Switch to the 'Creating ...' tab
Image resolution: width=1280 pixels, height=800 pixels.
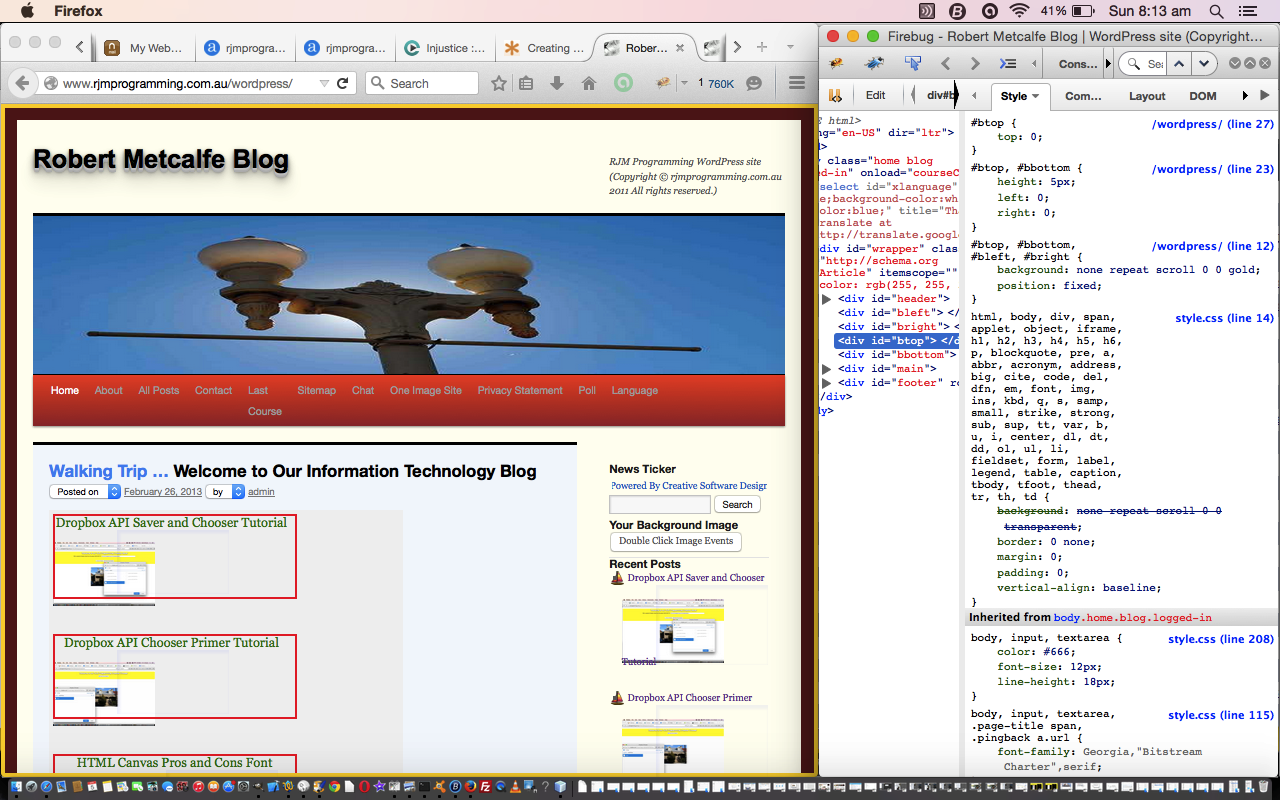(545, 47)
